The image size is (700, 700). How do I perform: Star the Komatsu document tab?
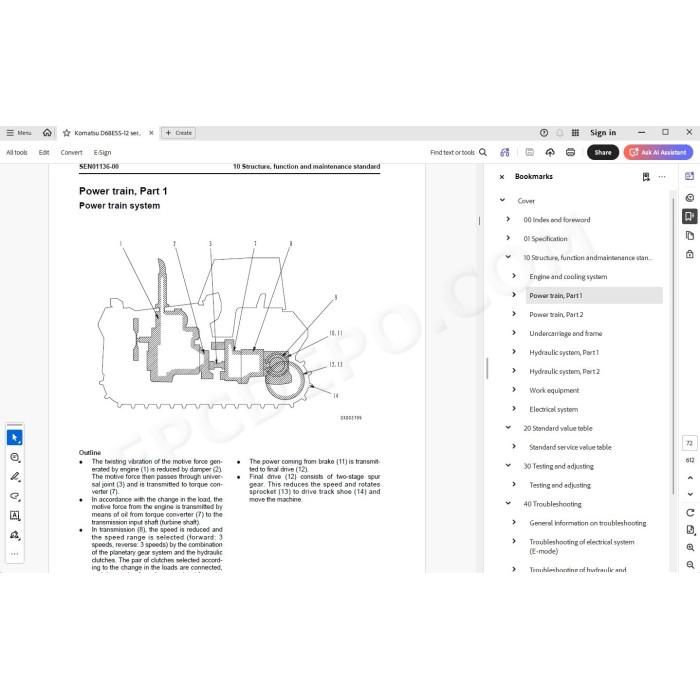(x=67, y=133)
